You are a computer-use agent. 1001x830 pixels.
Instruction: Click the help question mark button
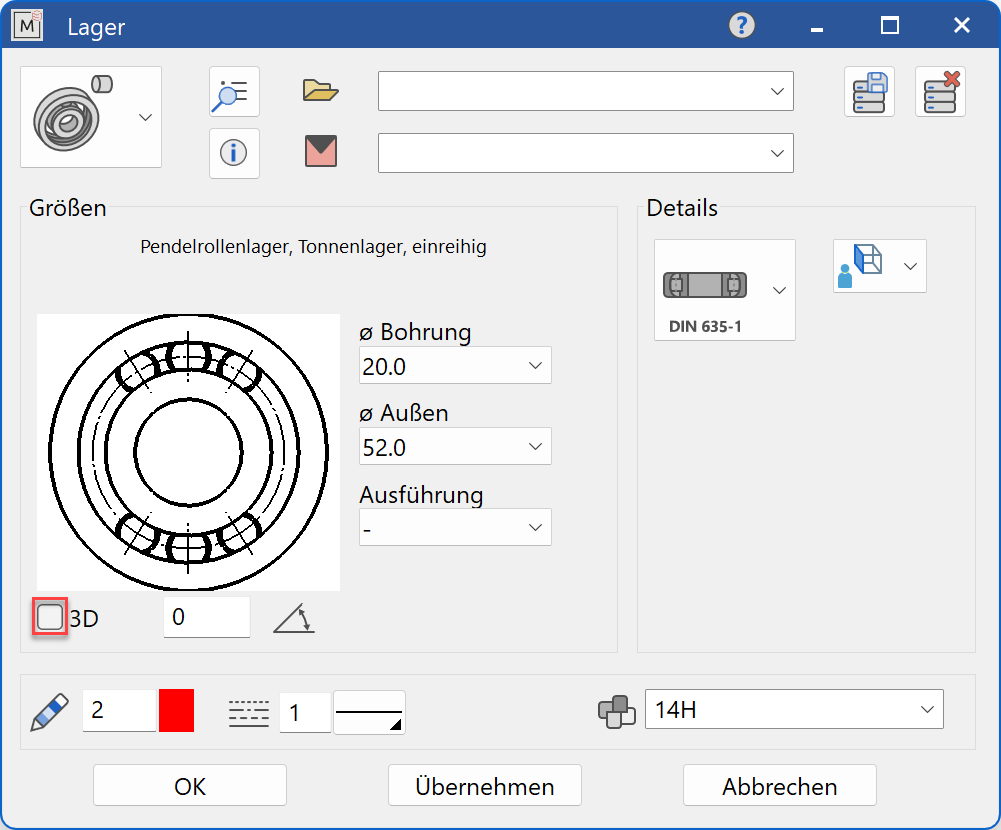742,26
